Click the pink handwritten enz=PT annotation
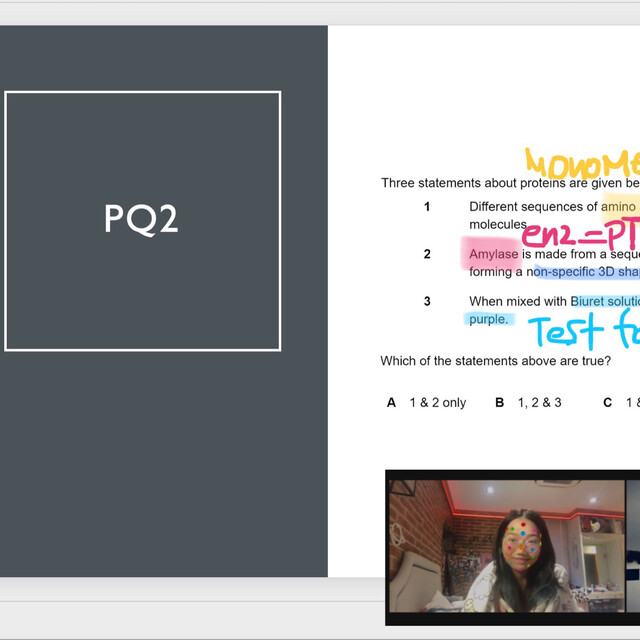 pos(580,237)
